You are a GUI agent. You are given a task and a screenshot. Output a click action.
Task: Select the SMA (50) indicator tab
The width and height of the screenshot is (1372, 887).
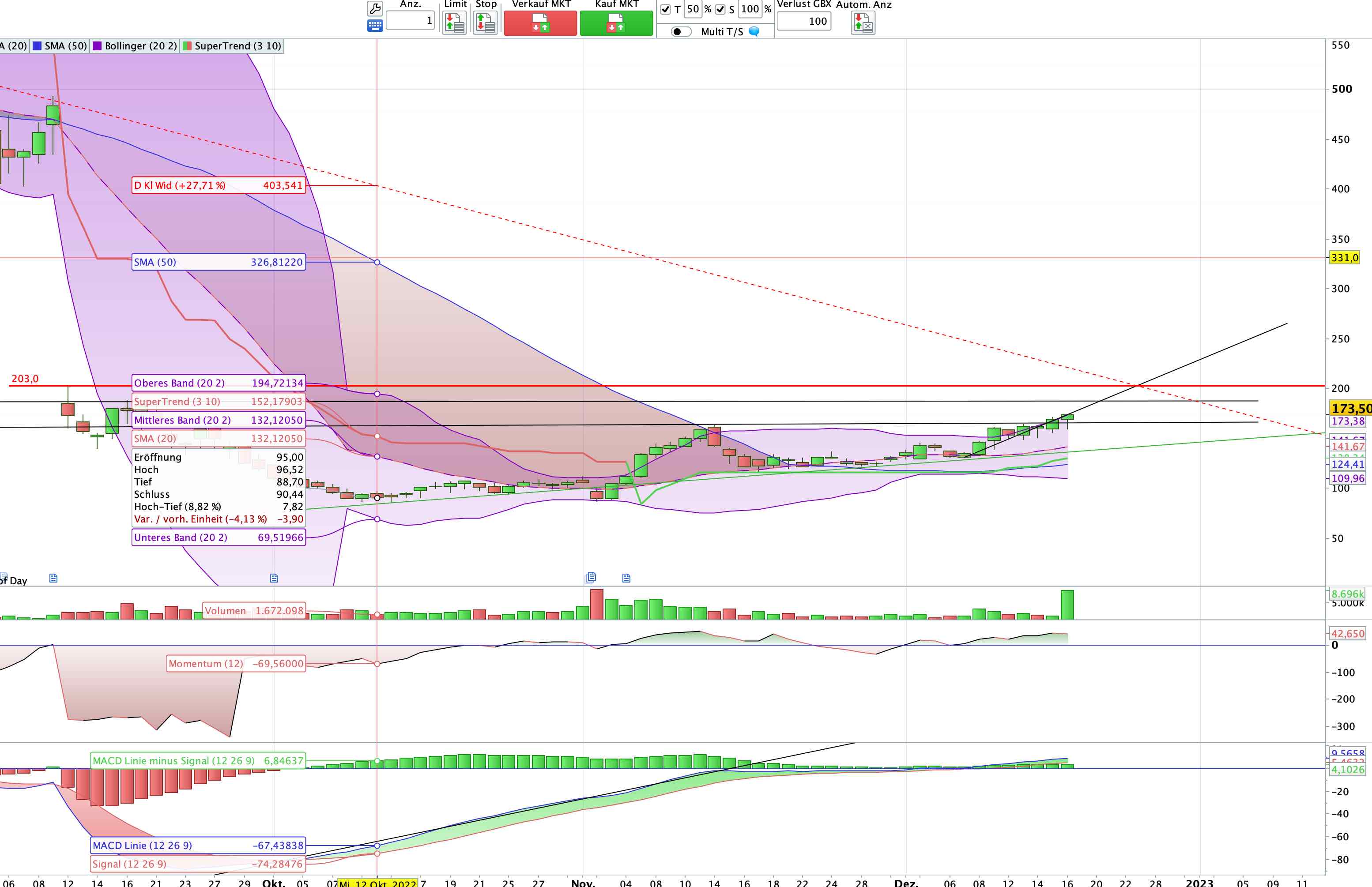click(x=60, y=46)
